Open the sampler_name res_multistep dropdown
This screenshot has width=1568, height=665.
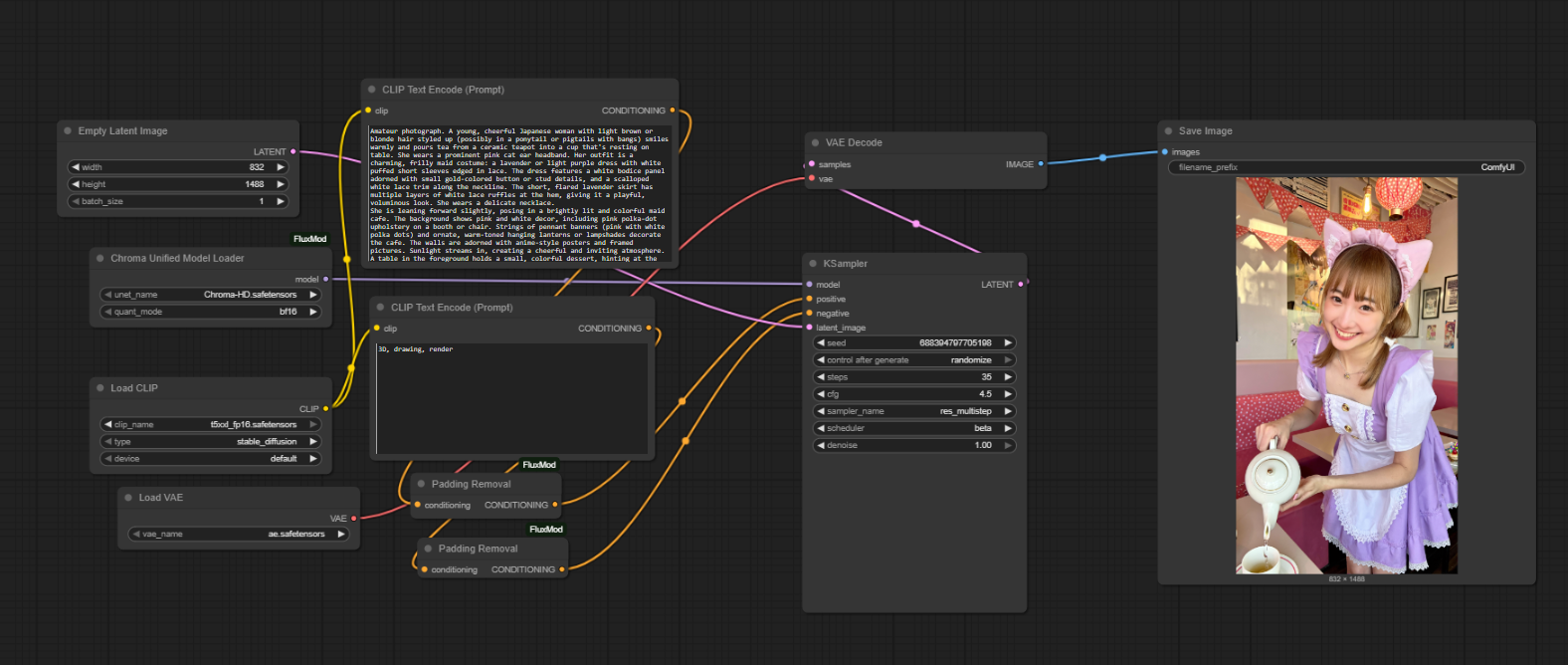coord(914,411)
